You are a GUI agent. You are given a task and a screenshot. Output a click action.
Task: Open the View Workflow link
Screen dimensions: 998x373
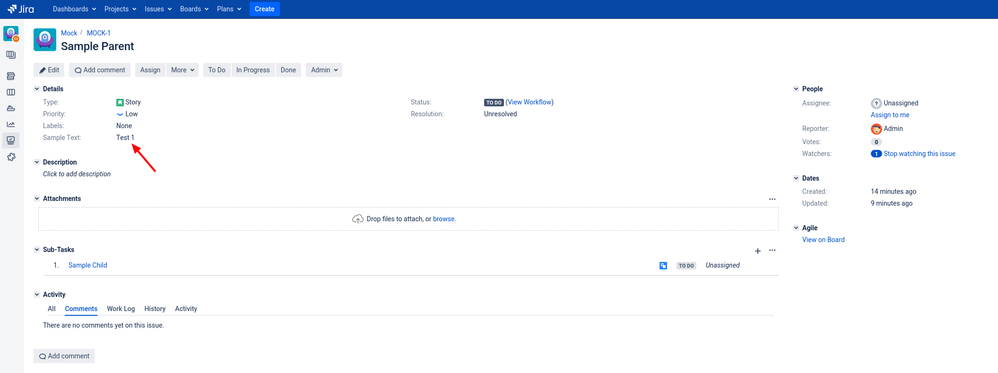click(530, 102)
